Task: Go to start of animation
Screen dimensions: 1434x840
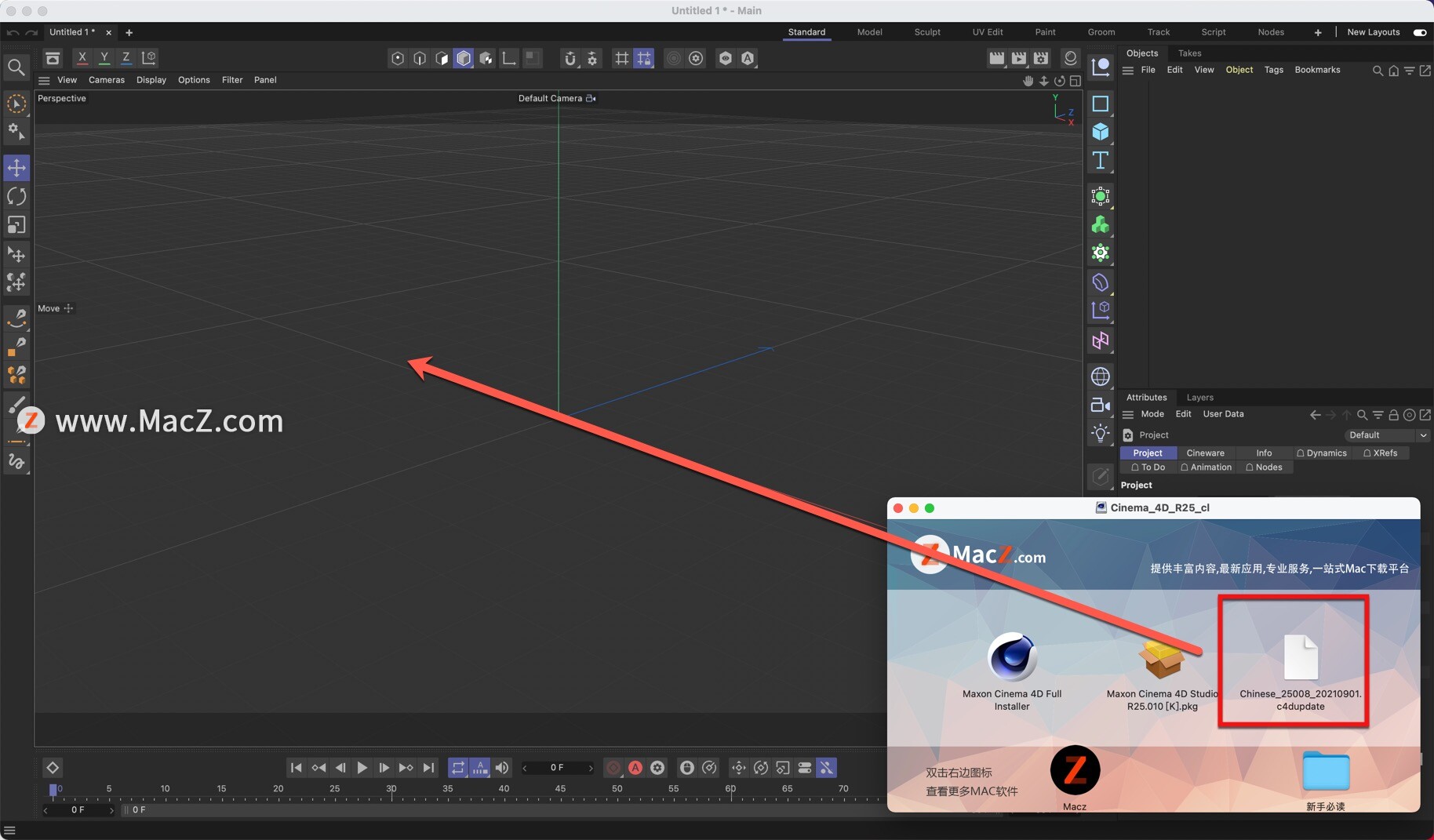Action: 296,768
